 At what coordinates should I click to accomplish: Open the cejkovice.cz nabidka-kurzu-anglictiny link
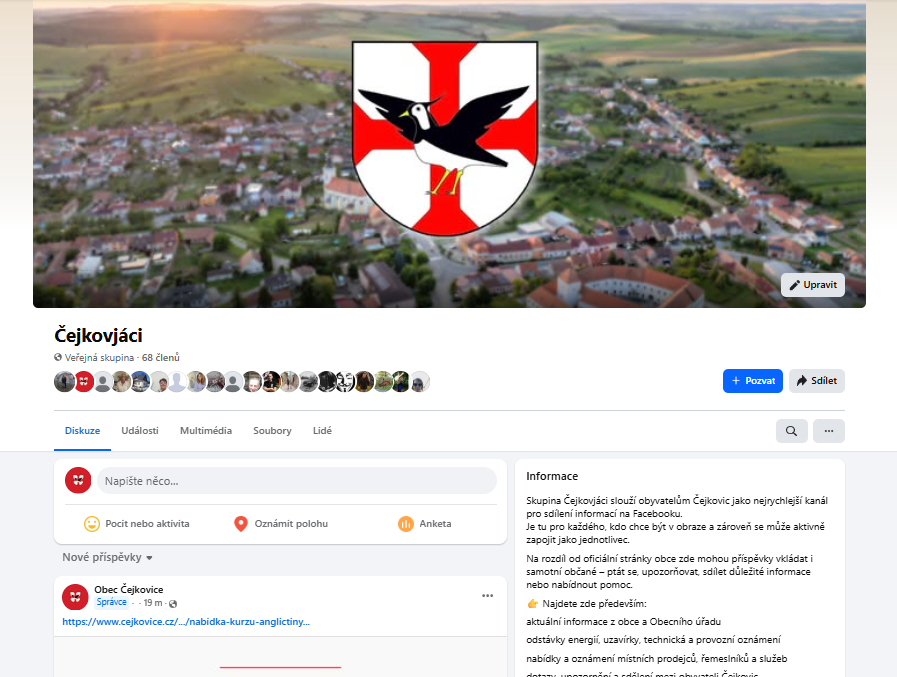pos(186,621)
